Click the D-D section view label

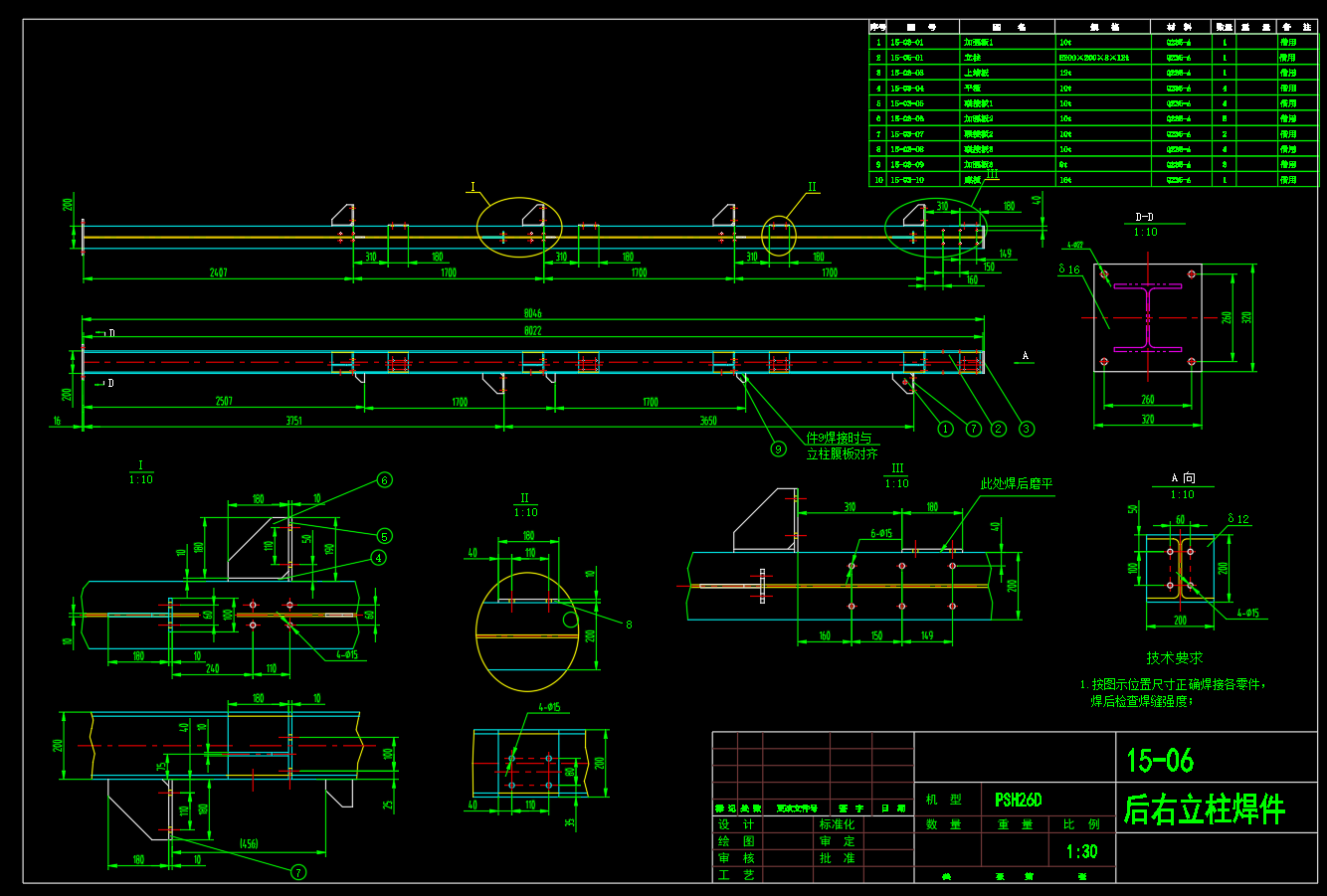point(1145,216)
